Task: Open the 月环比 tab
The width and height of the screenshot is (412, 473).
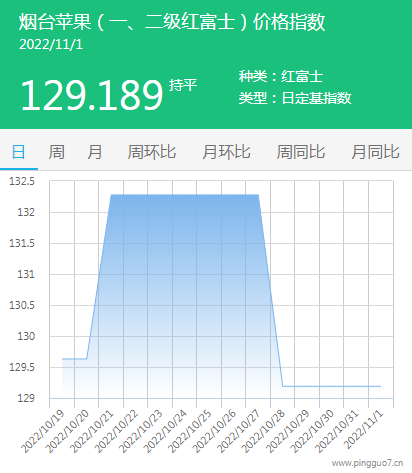Action: (226, 152)
